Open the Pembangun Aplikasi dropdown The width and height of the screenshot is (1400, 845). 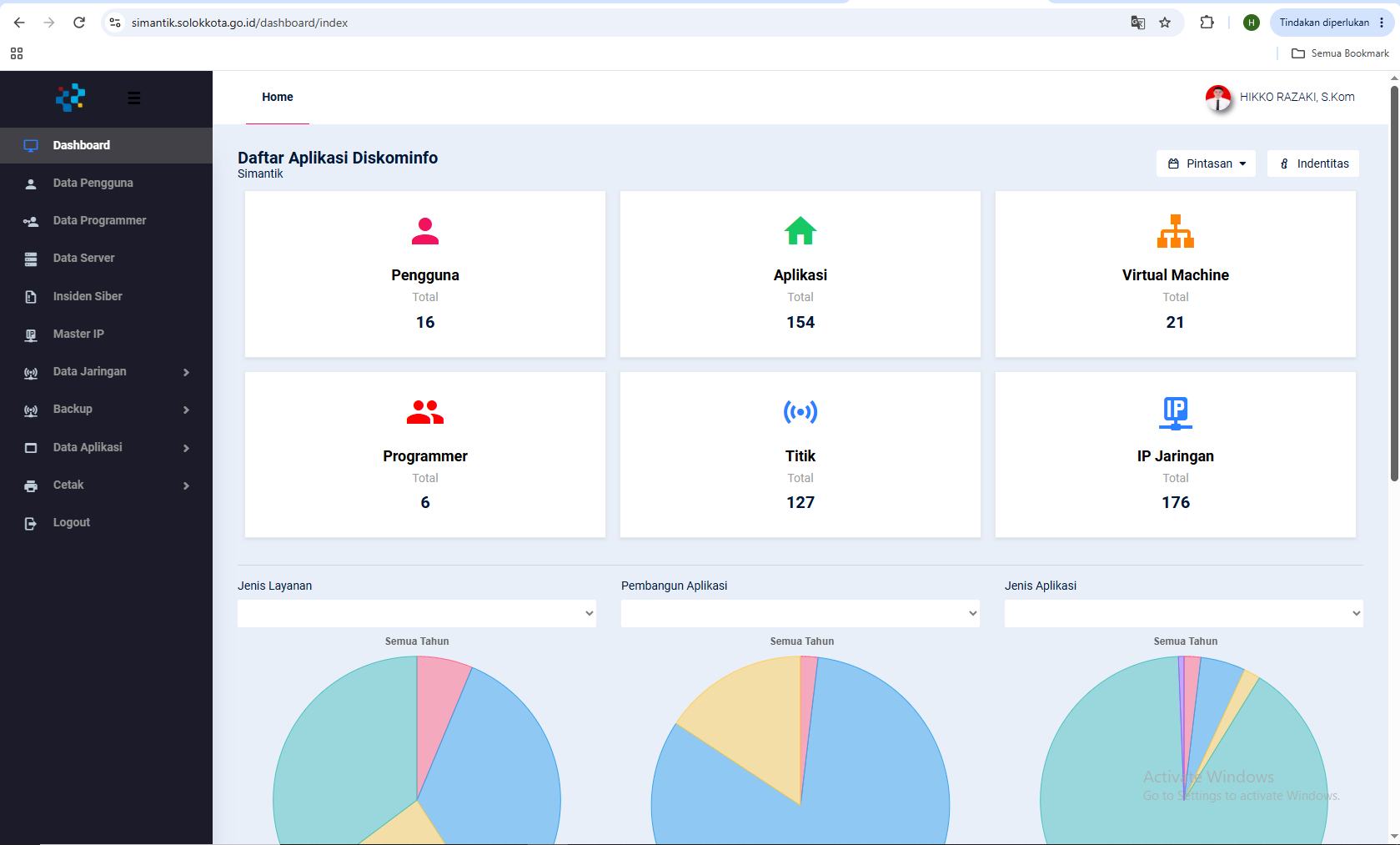pos(800,613)
